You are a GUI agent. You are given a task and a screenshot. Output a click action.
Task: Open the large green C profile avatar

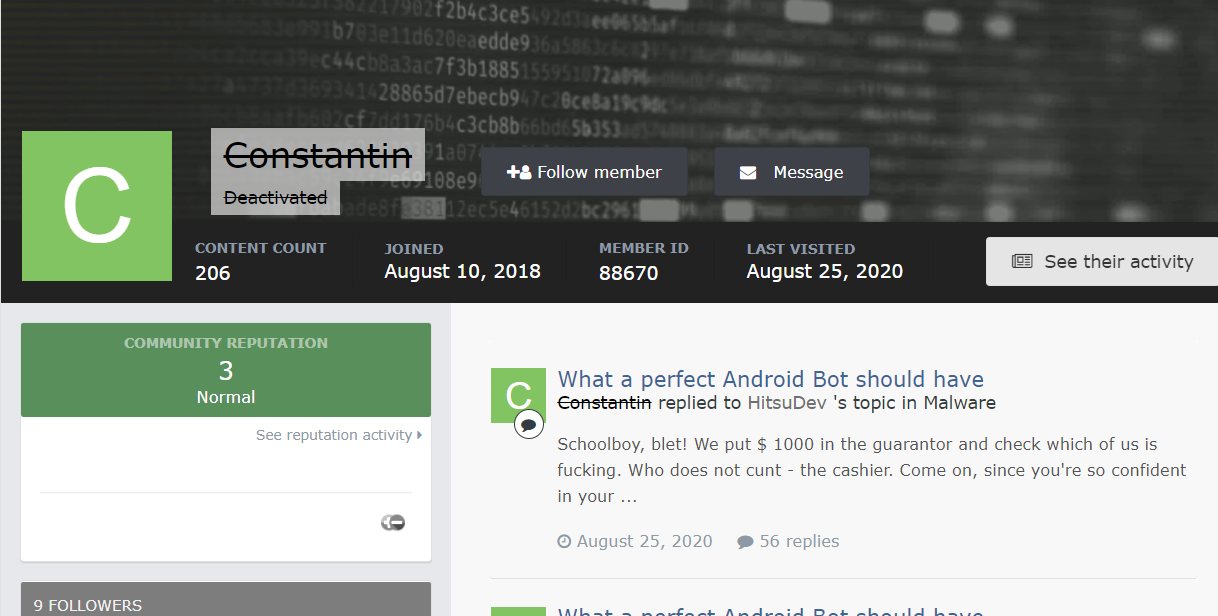(x=97, y=206)
